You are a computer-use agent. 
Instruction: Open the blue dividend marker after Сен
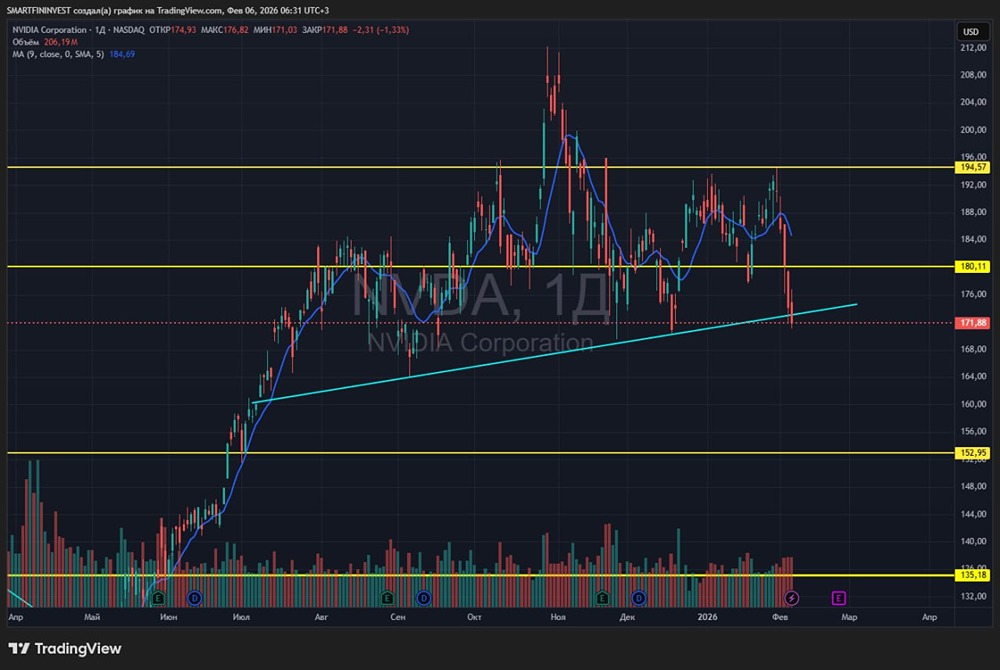(x=423, y=598)
